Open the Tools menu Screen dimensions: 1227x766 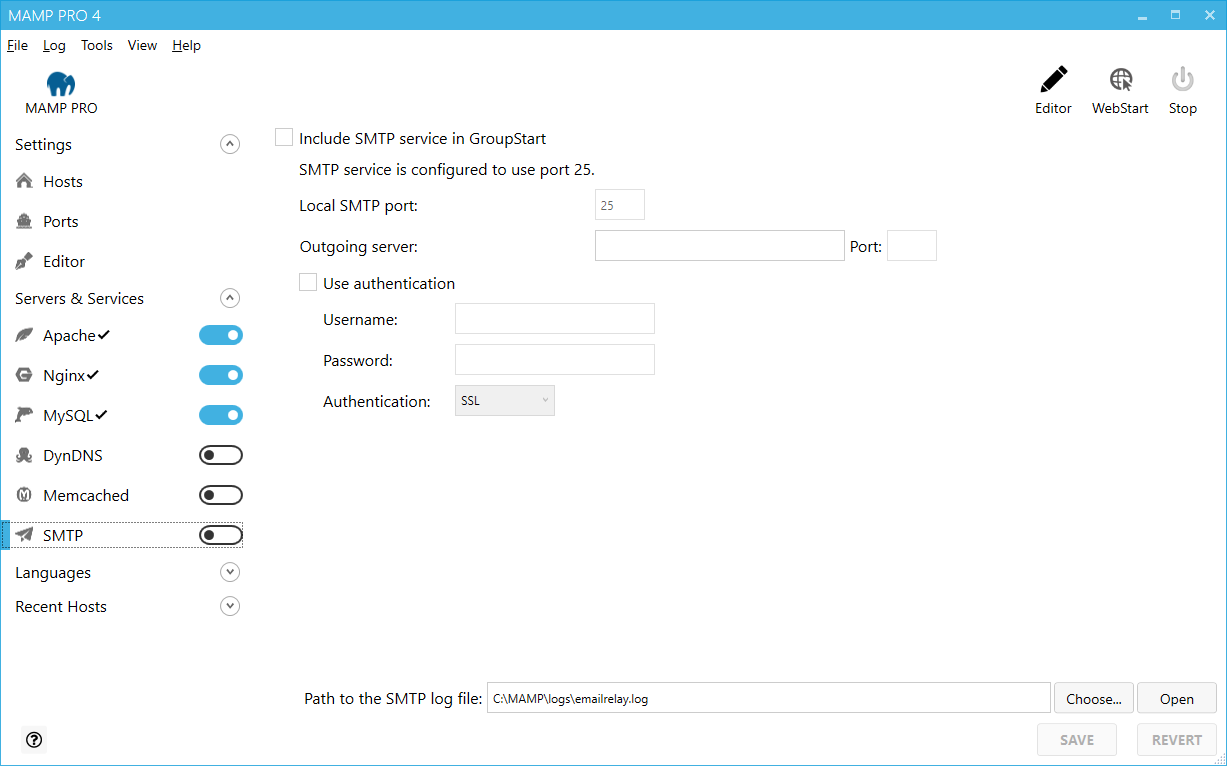pyautogui.click(x=97, y=45)
